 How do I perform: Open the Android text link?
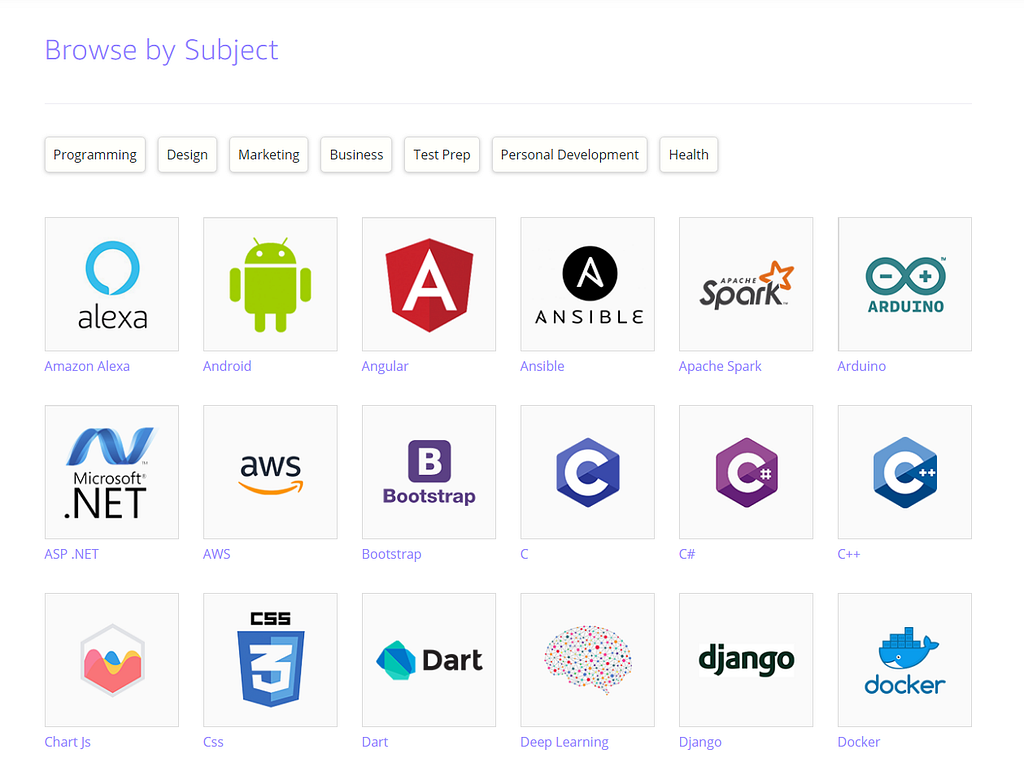(x=227, y=366)
